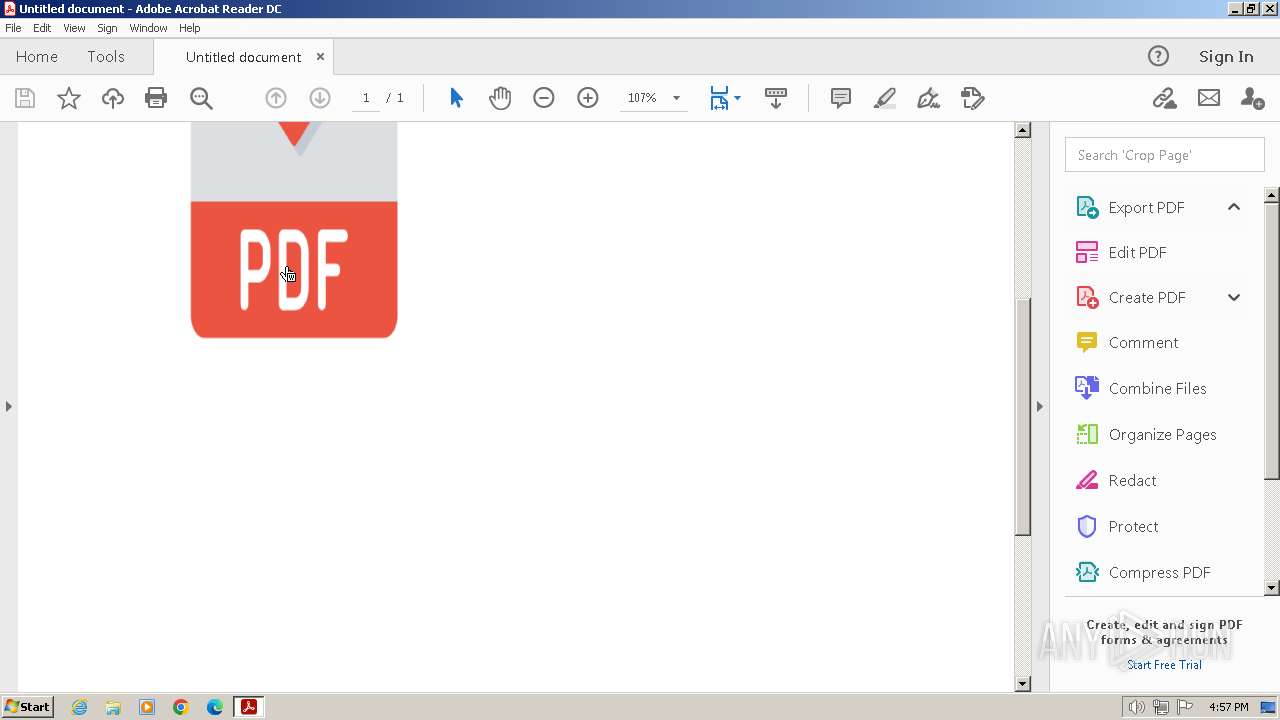Choose the Selection arrow tool
This screenshot has height=720, width=1280.
point(456,98)
